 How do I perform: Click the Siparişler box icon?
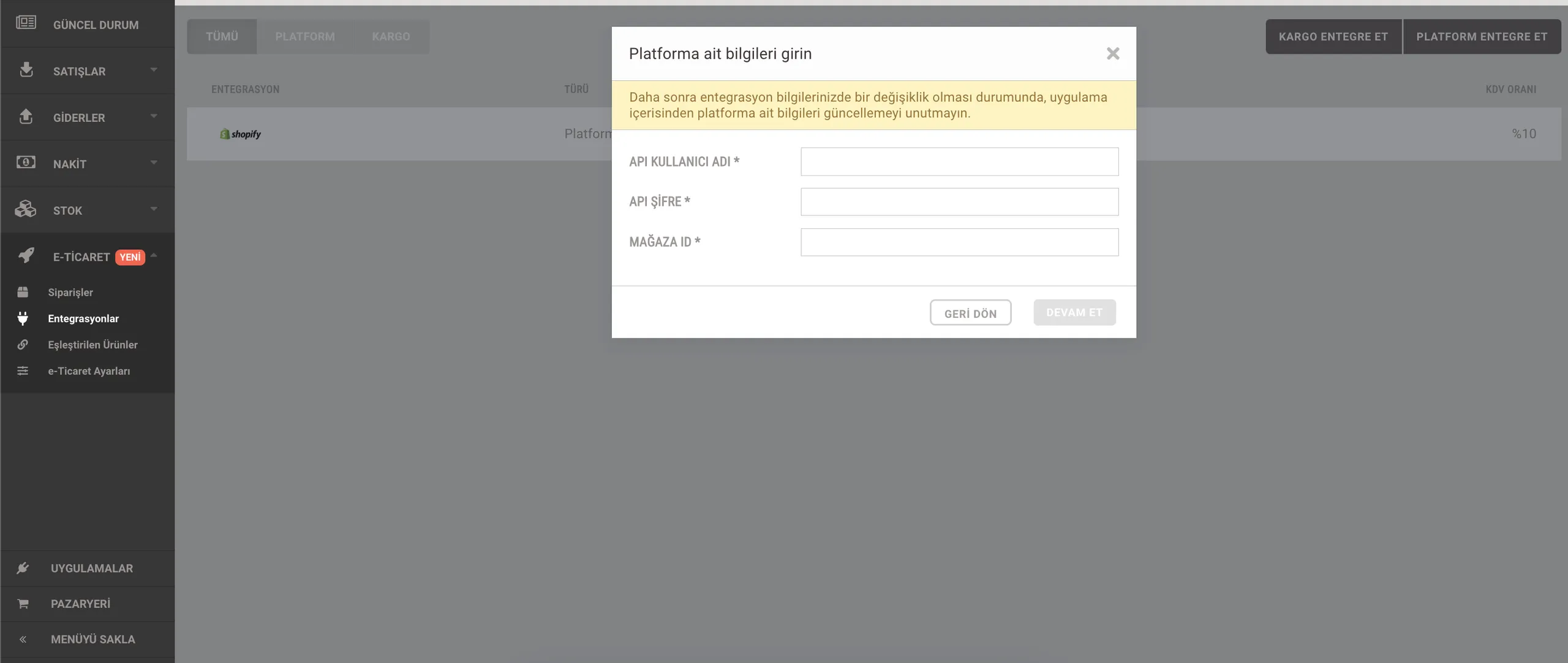click(x=23, y=292)
